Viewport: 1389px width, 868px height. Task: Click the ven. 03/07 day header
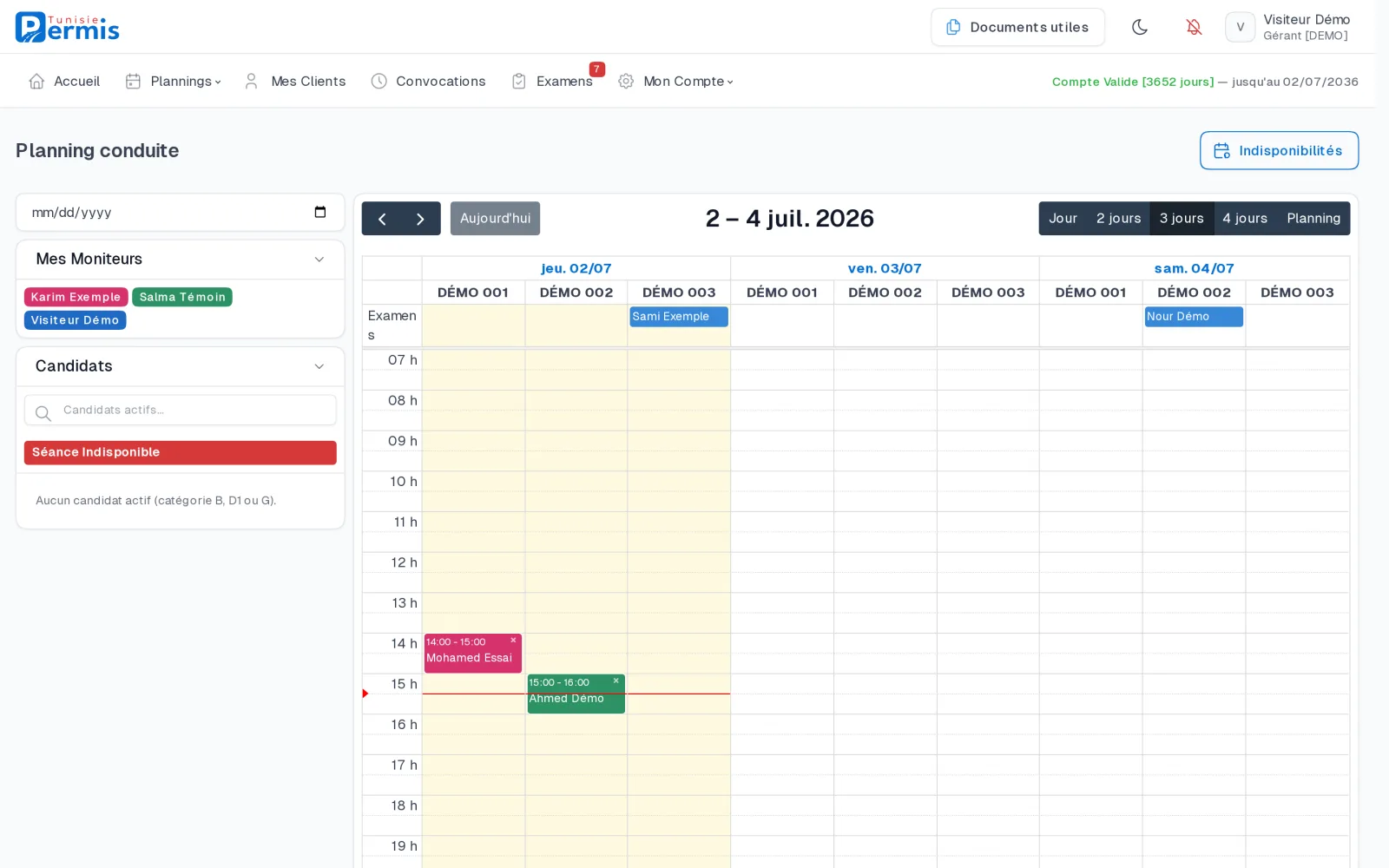point(885,268)
